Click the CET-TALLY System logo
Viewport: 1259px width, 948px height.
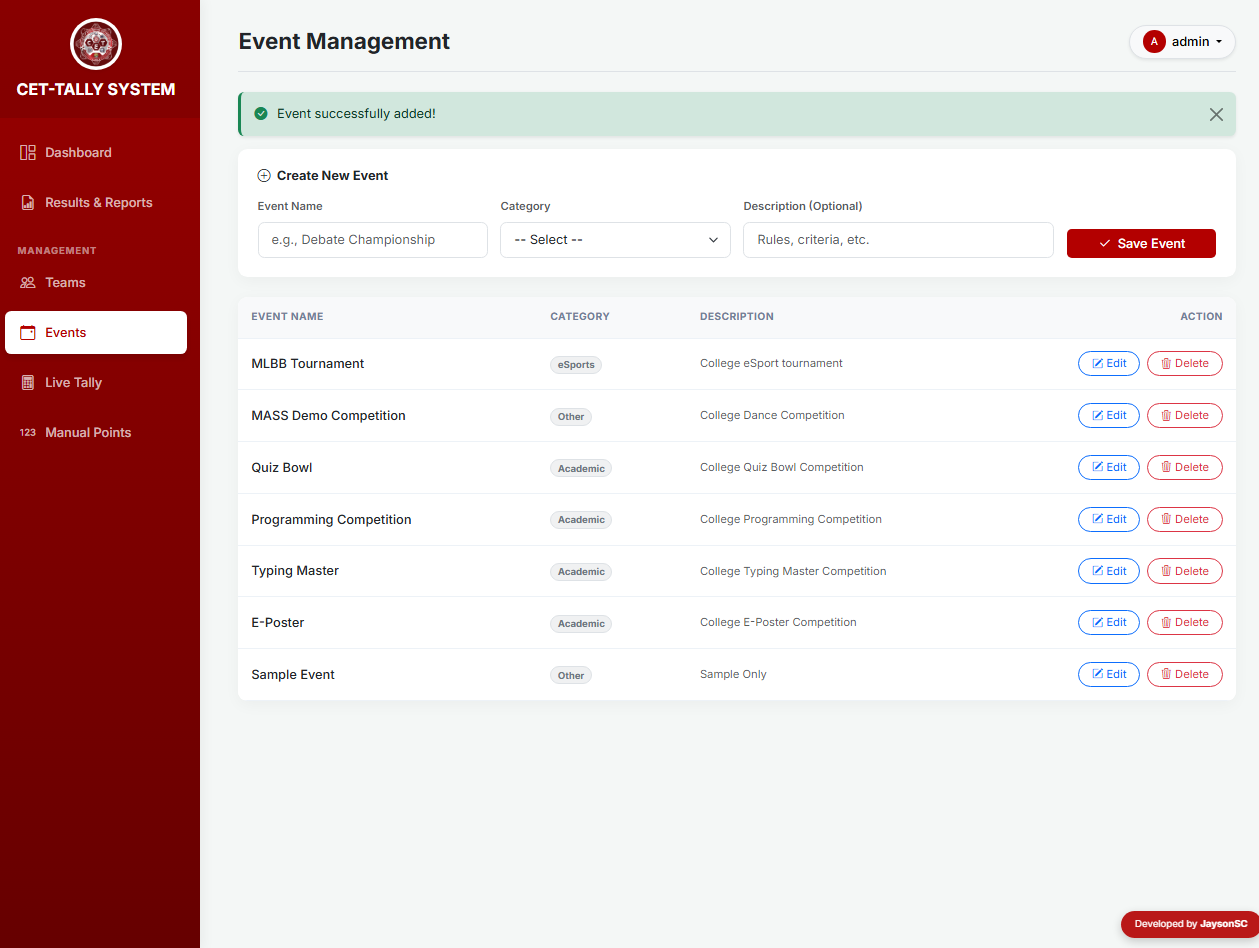(95, 44)
